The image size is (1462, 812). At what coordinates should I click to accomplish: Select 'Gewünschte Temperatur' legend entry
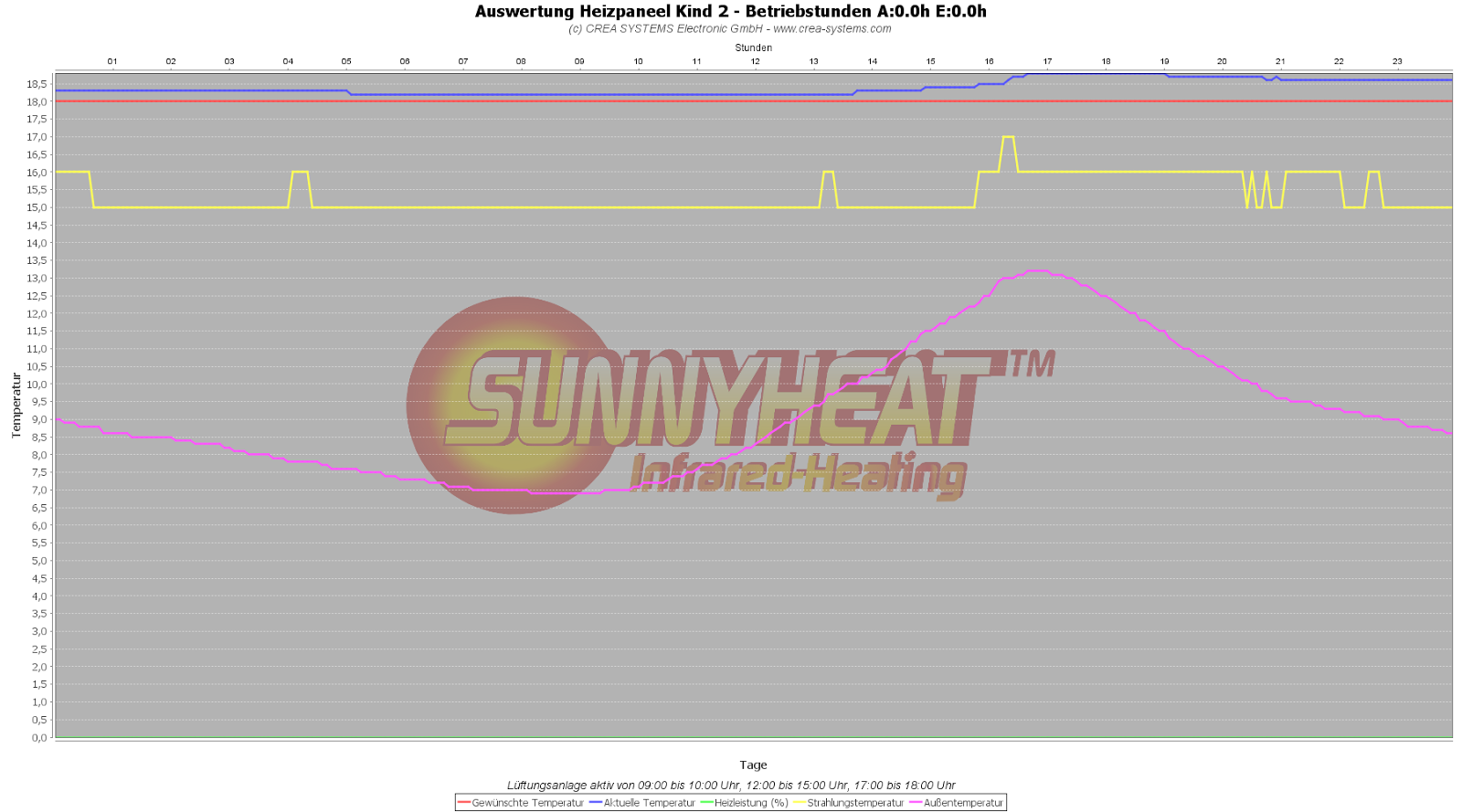527,803
